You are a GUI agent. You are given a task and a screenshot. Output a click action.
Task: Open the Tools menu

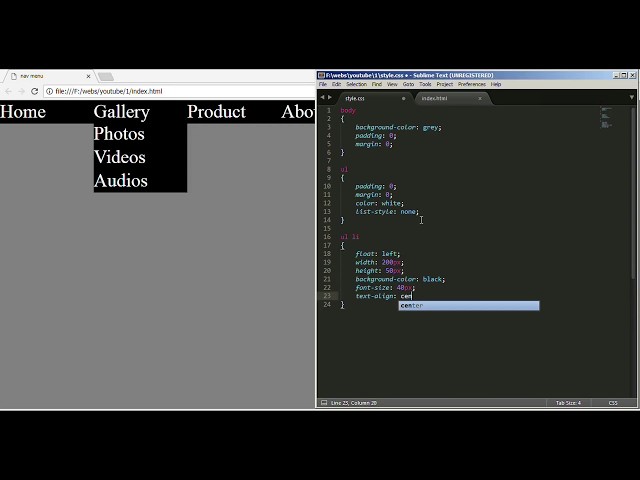click(x=425, y=84)
